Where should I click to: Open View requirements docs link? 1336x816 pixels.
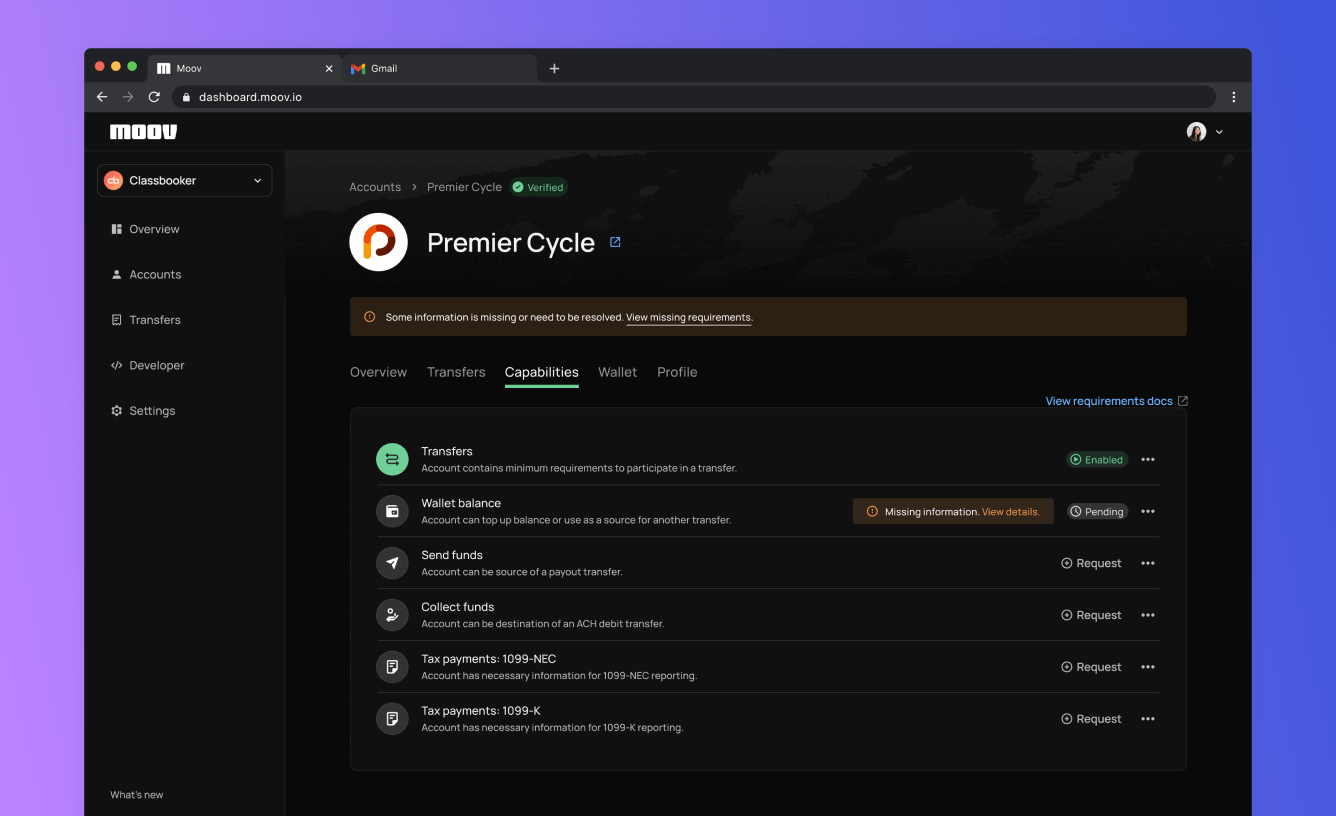[x=1117, y=401]
